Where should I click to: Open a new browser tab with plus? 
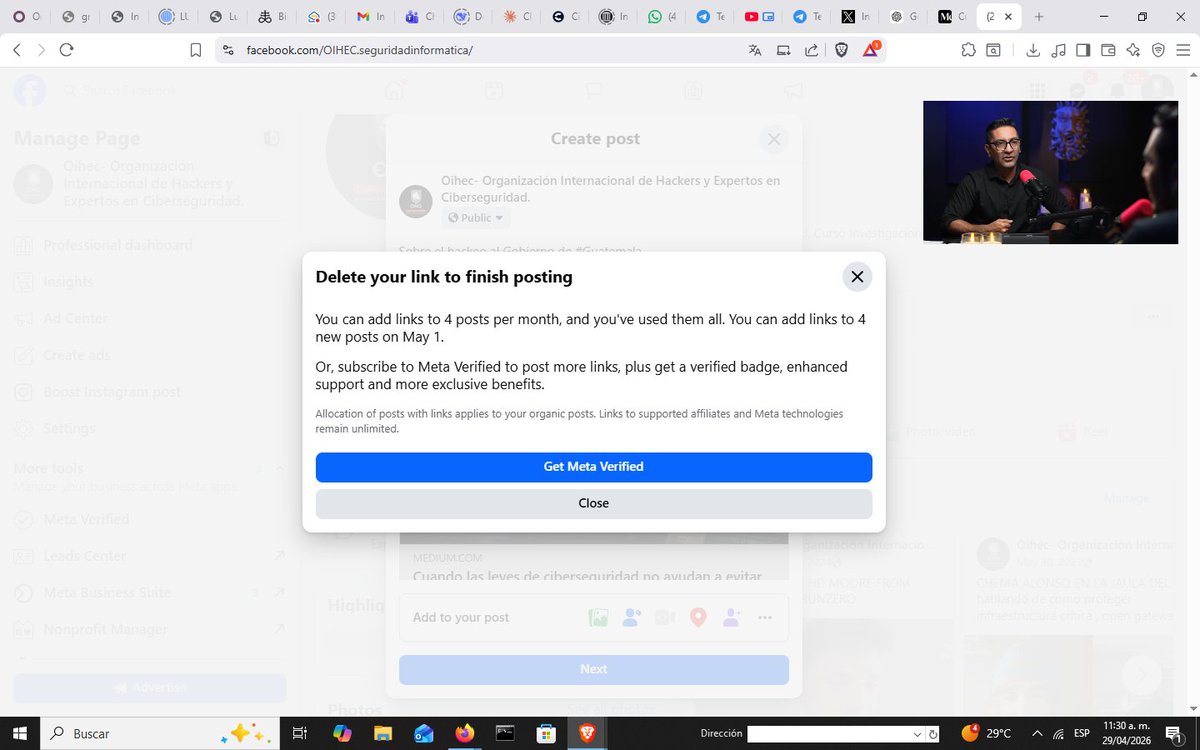tap(1039, 17)
